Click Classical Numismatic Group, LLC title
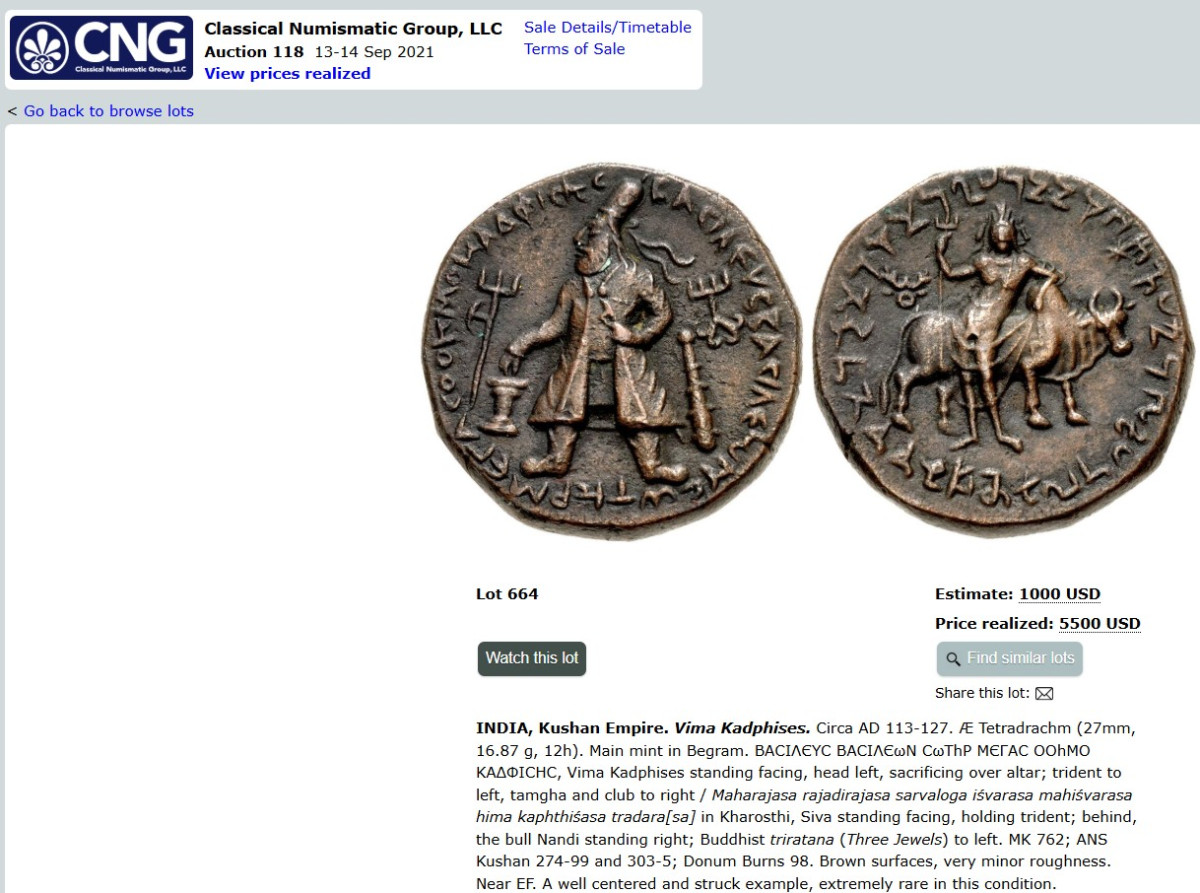Image resolution: width=1200 pixels, height=893 pixels. pos(353,29)
